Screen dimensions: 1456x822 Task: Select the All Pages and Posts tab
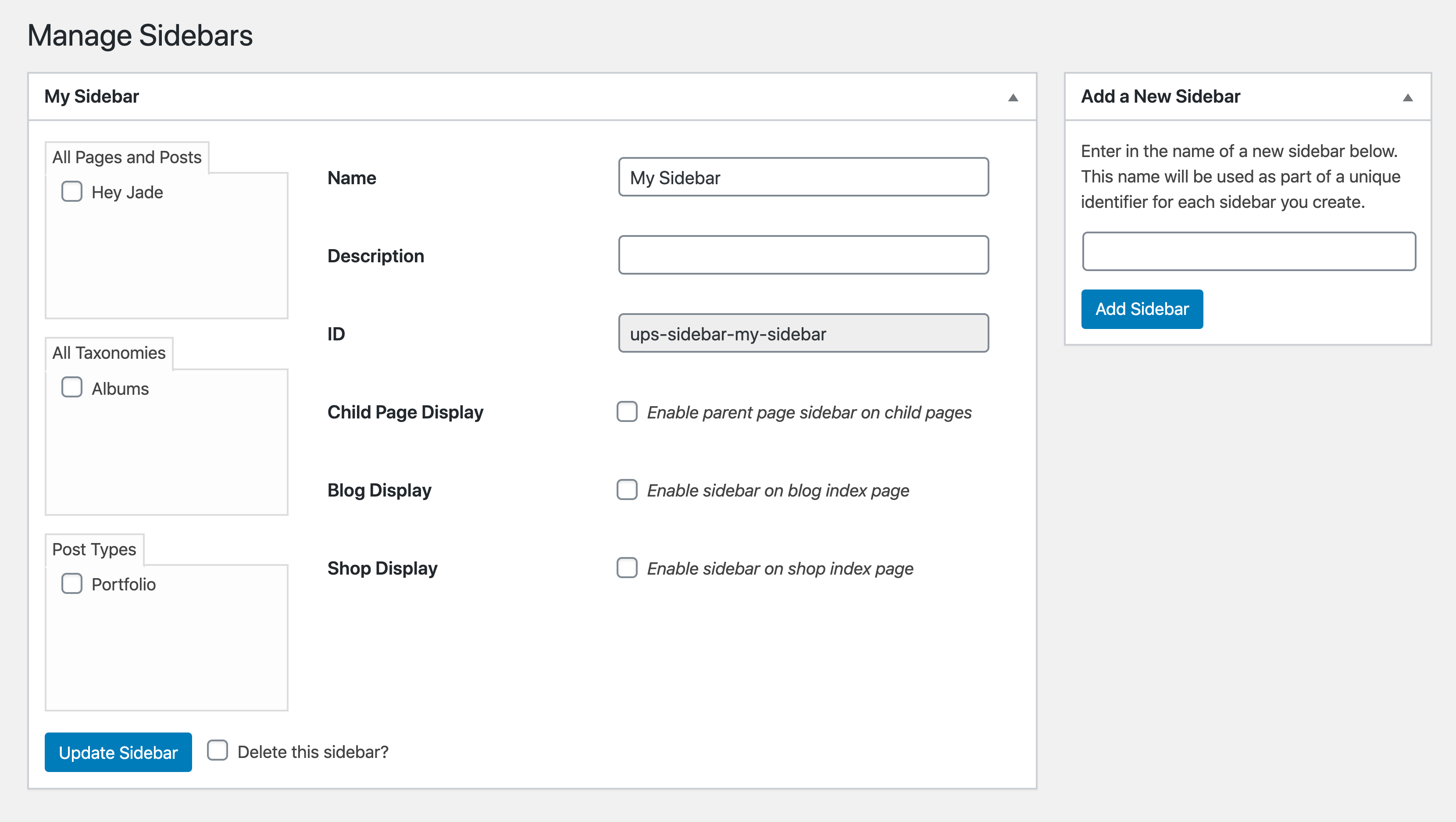(x=127, y=157)
